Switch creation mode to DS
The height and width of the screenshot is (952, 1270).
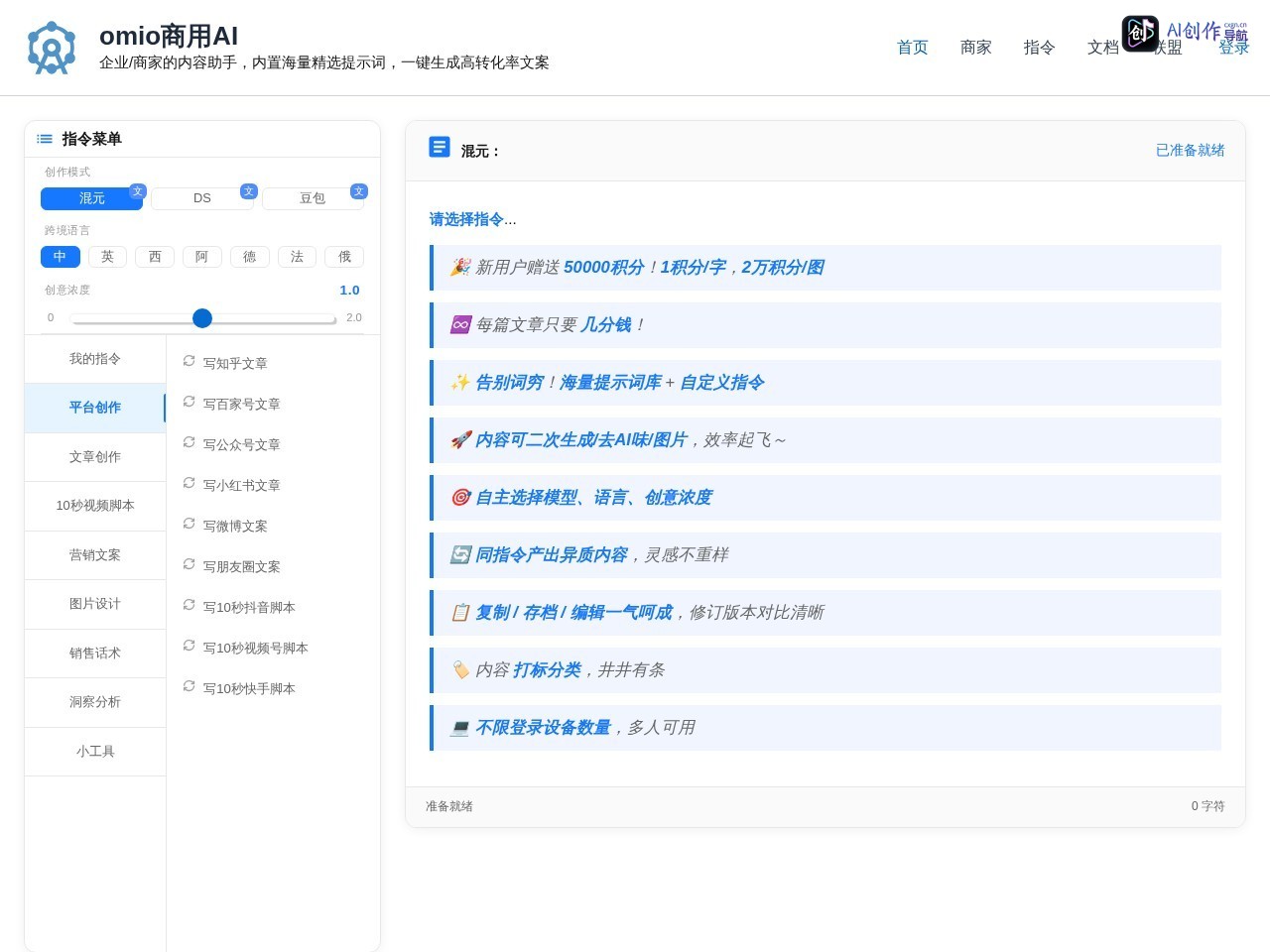202,198
